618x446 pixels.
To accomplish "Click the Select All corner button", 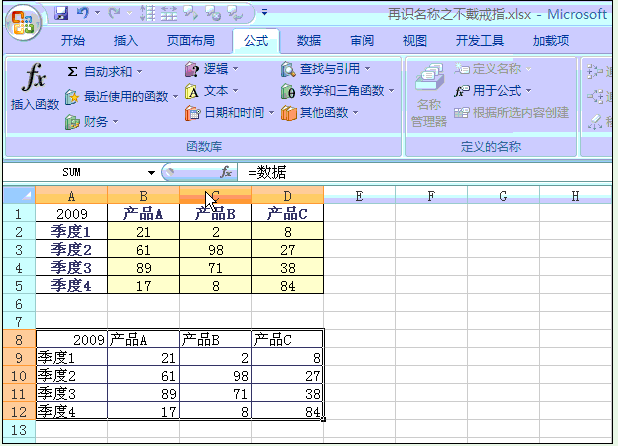I will pos(19,195).
